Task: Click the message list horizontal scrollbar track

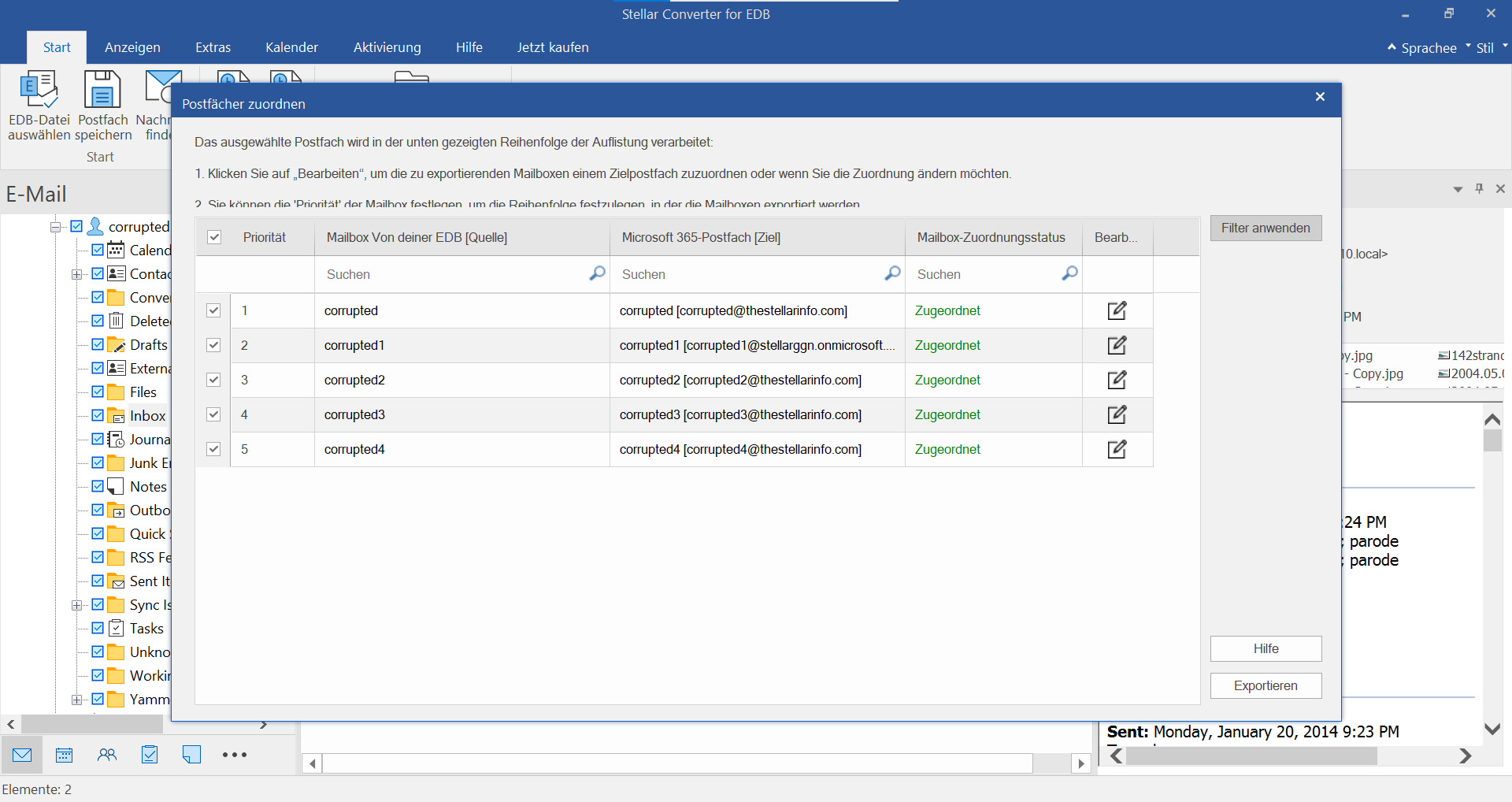Action: 677,763
